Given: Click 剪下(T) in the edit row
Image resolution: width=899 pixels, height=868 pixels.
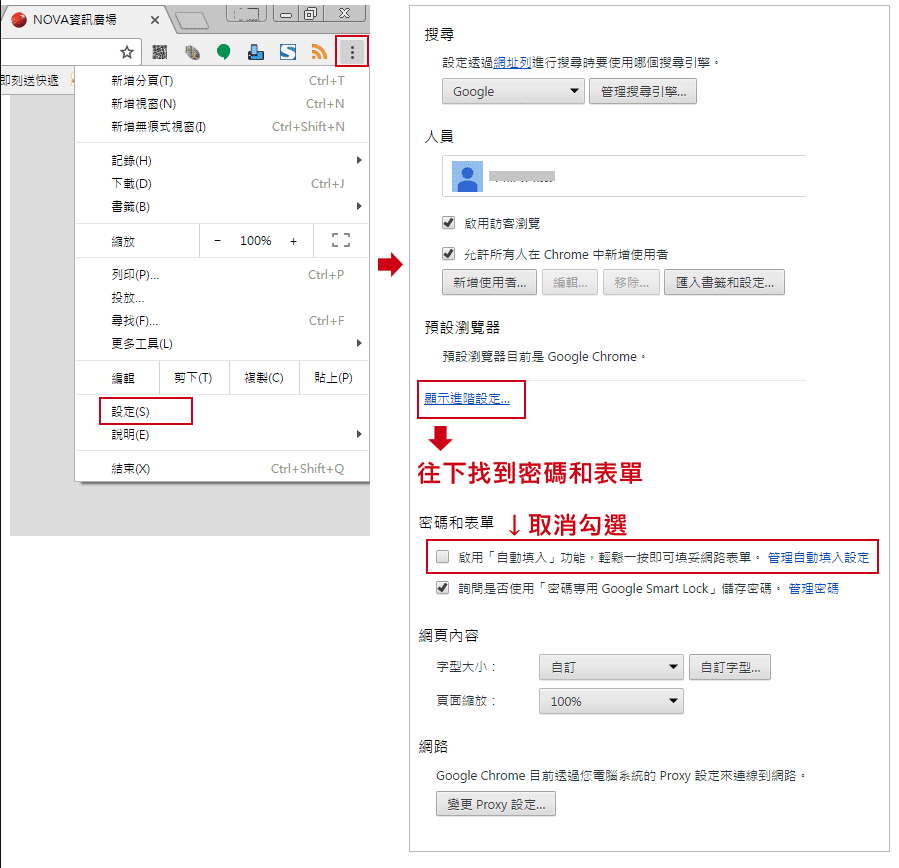Looking at the screenshot, I should pos(194,378).
